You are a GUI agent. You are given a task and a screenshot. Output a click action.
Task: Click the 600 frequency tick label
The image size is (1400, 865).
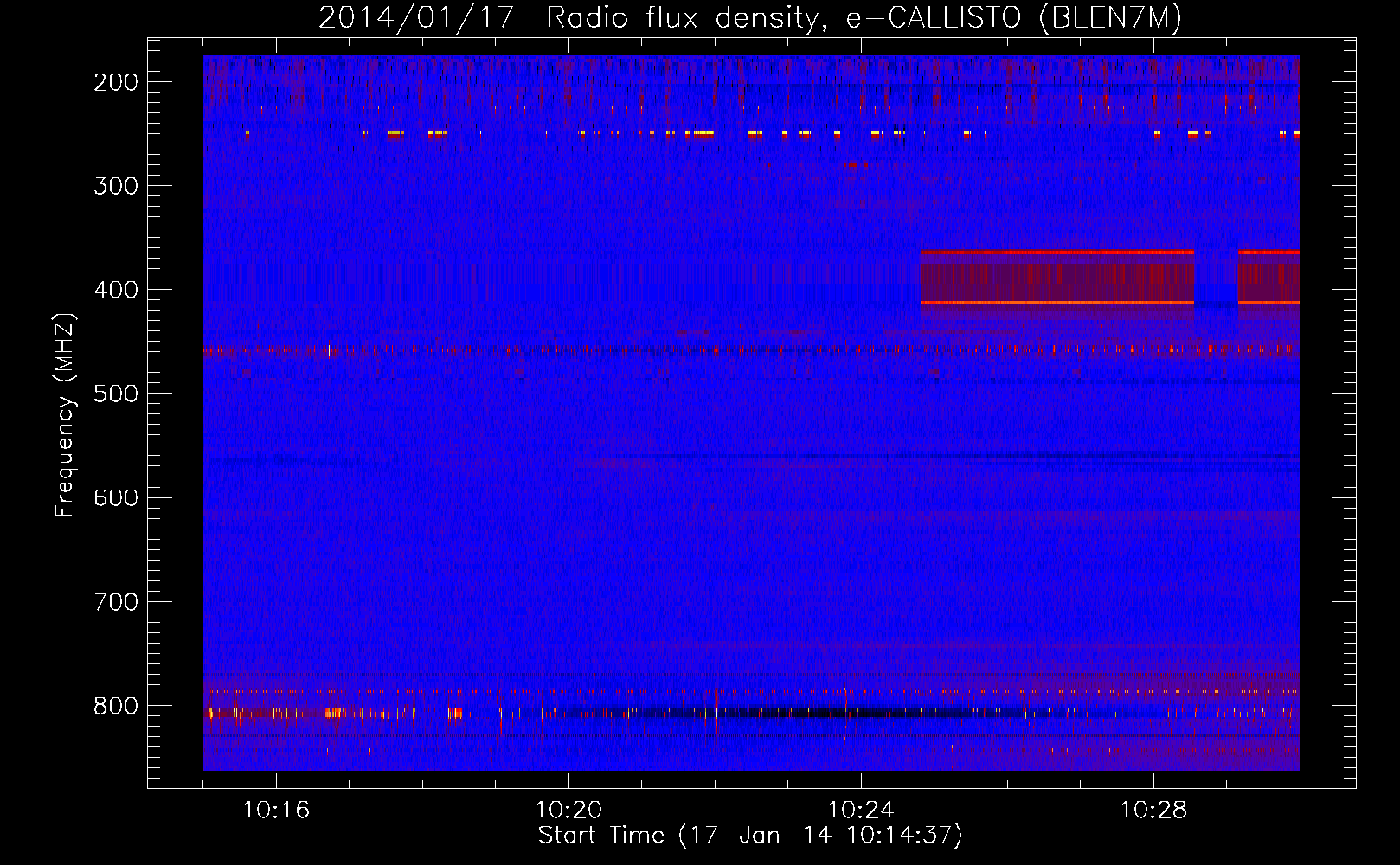click(116, 497)
